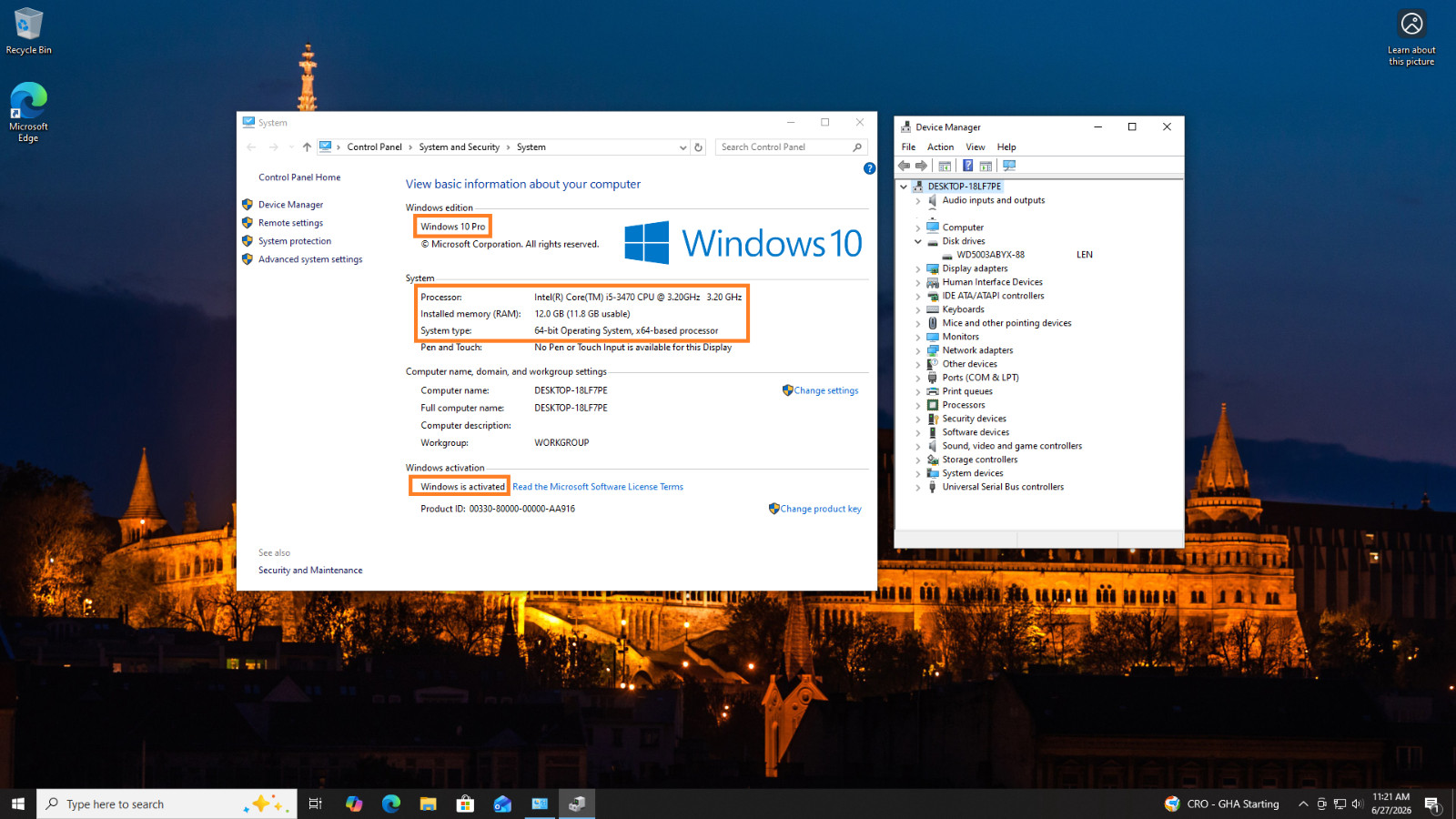Open the View menu in Device Manager

(976, 147)
